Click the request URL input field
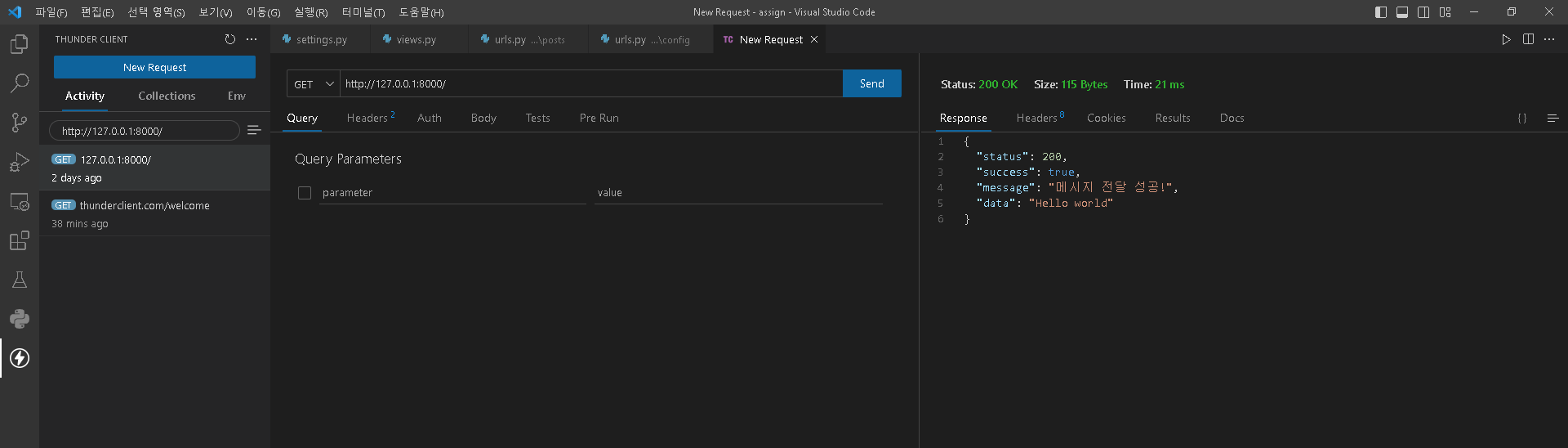Screen dimensions: 1568x448 (591, 83)
